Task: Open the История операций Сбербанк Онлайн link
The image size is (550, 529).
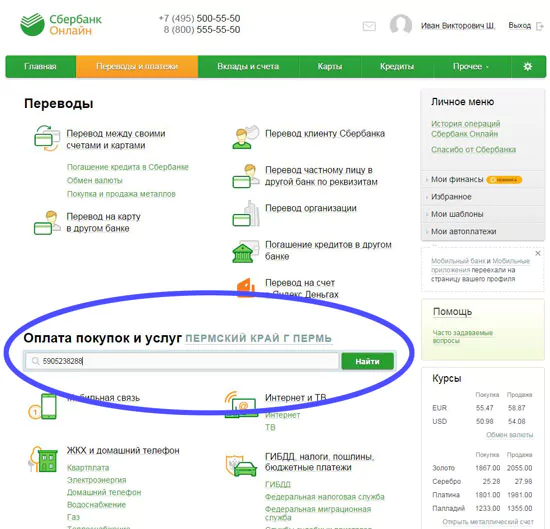Action: click(465, 129)
